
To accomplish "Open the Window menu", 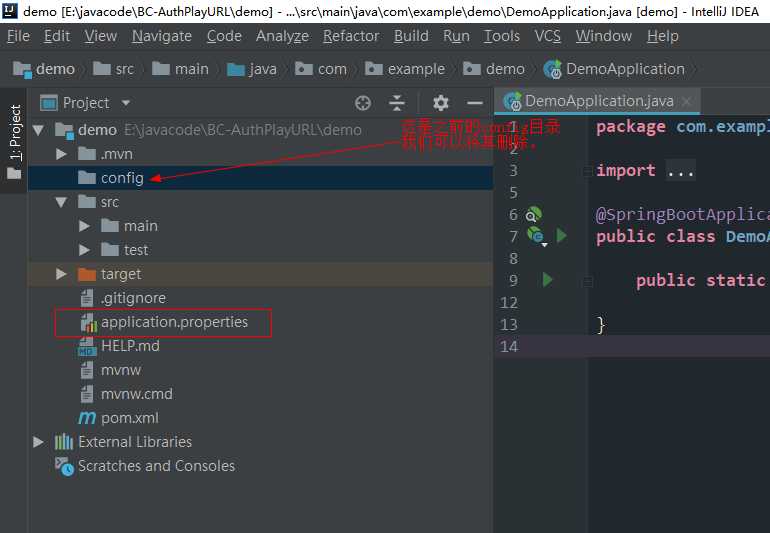I will tap(604, 36).
